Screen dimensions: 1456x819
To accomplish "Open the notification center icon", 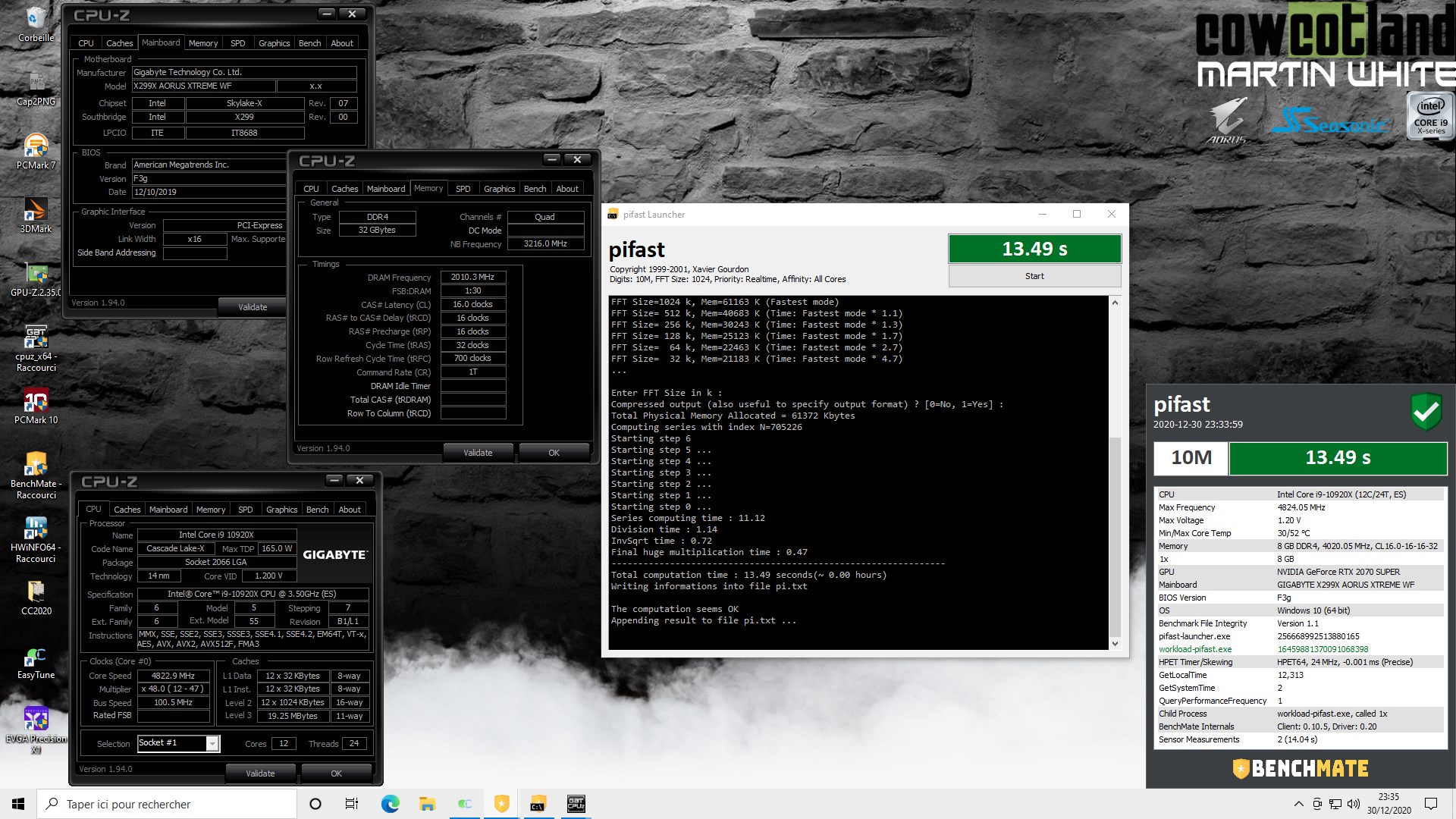I will [1431, 804].
